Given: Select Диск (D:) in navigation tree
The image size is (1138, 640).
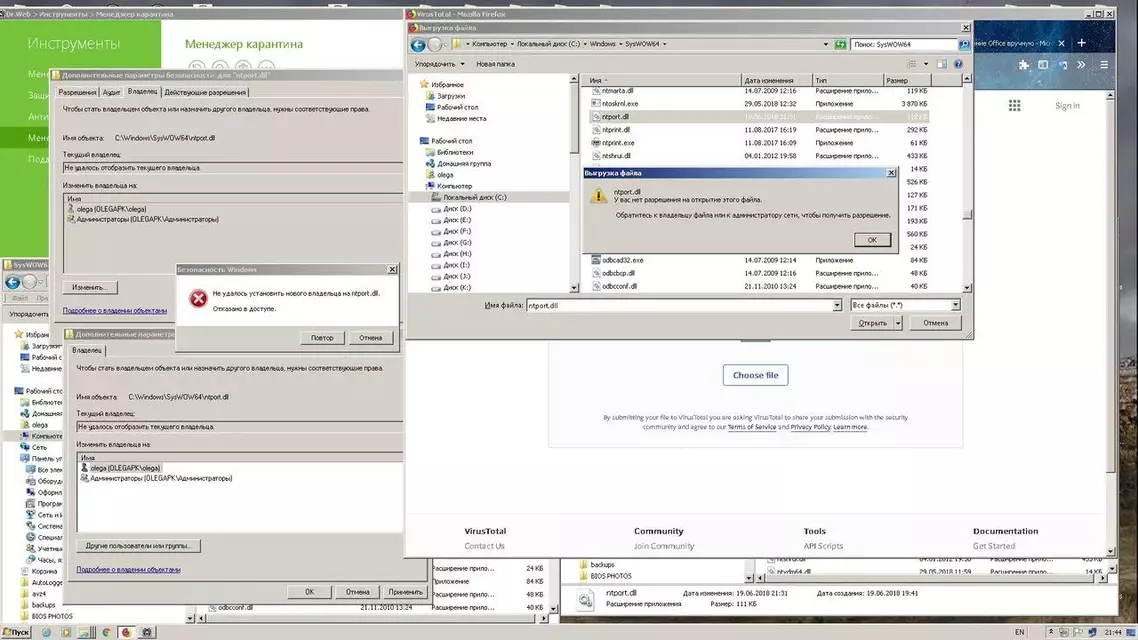Looking at the screenshot, I should coord(457,209).
